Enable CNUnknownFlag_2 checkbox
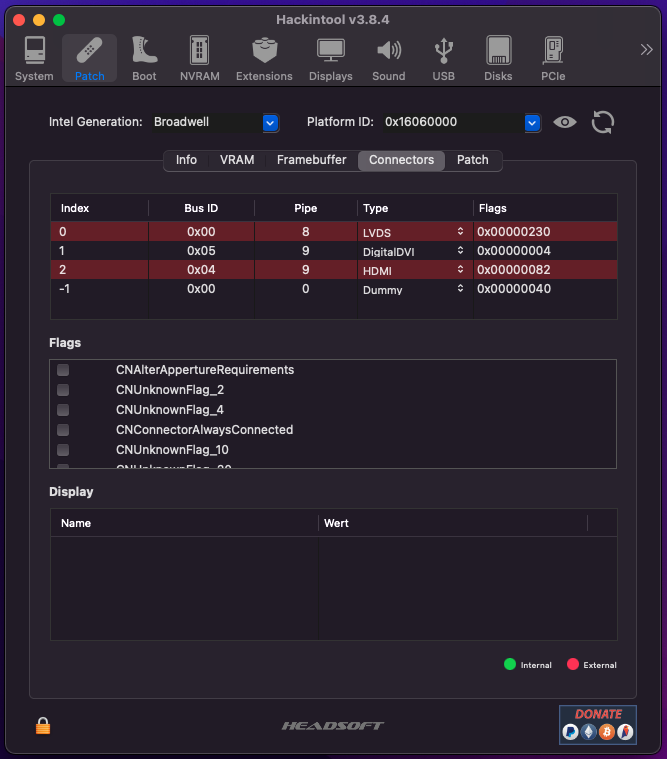 click(63, 390)
